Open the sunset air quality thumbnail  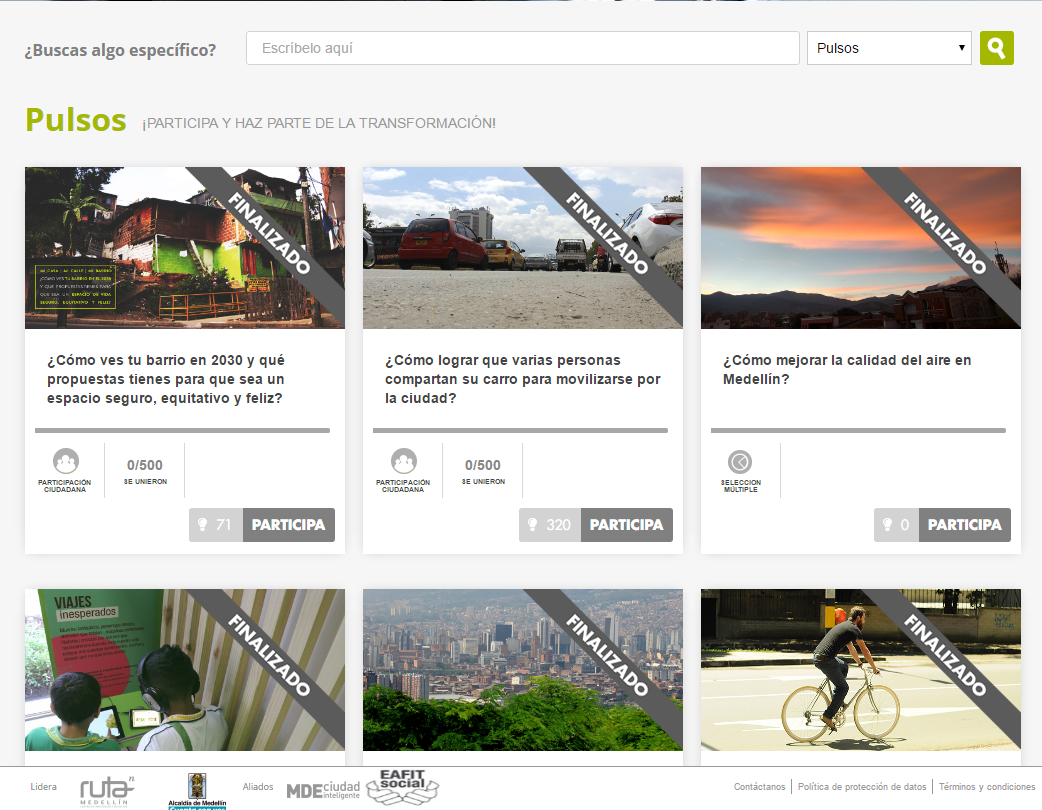point(860,248)
